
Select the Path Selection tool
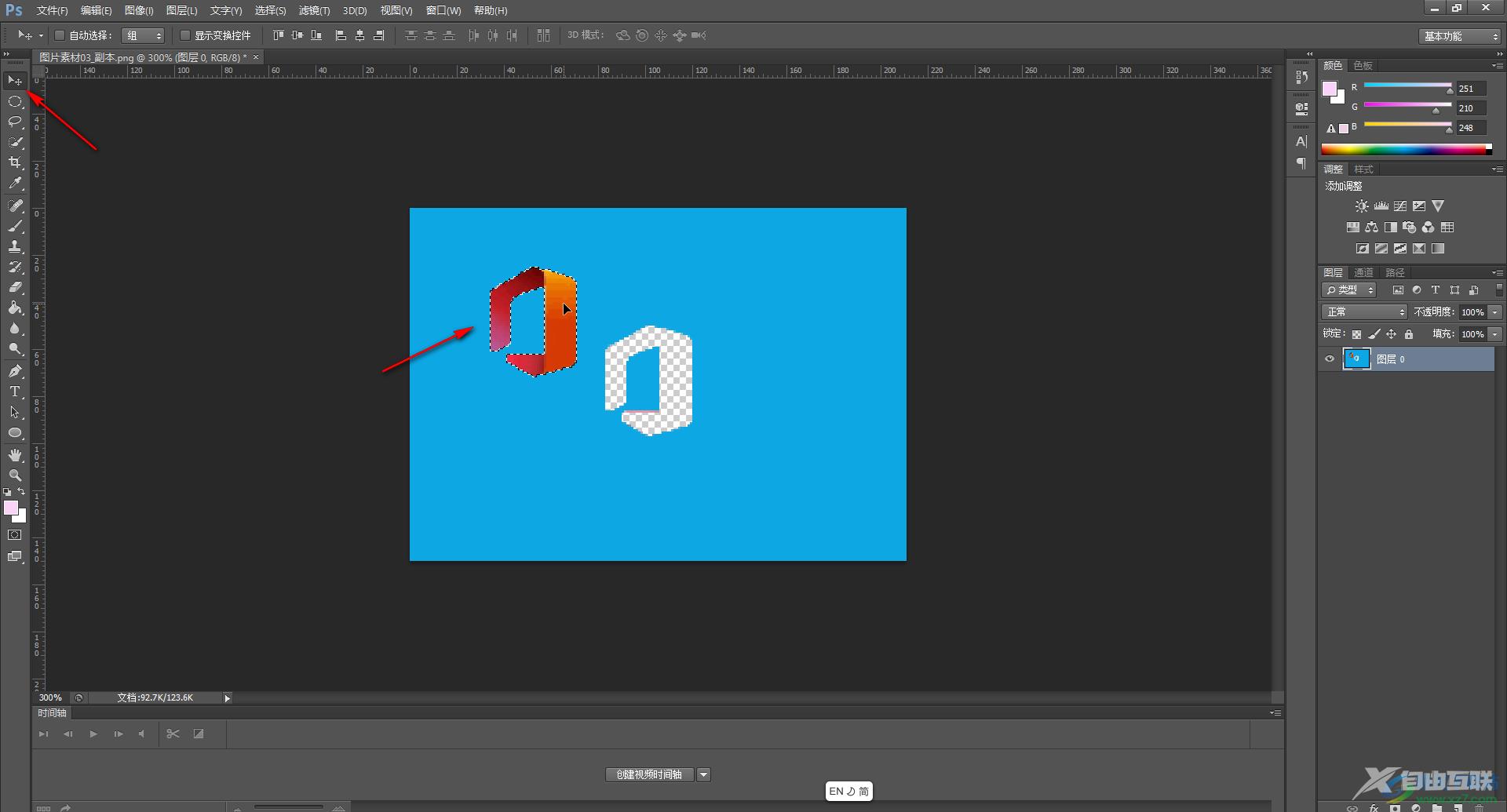[15, 412]
